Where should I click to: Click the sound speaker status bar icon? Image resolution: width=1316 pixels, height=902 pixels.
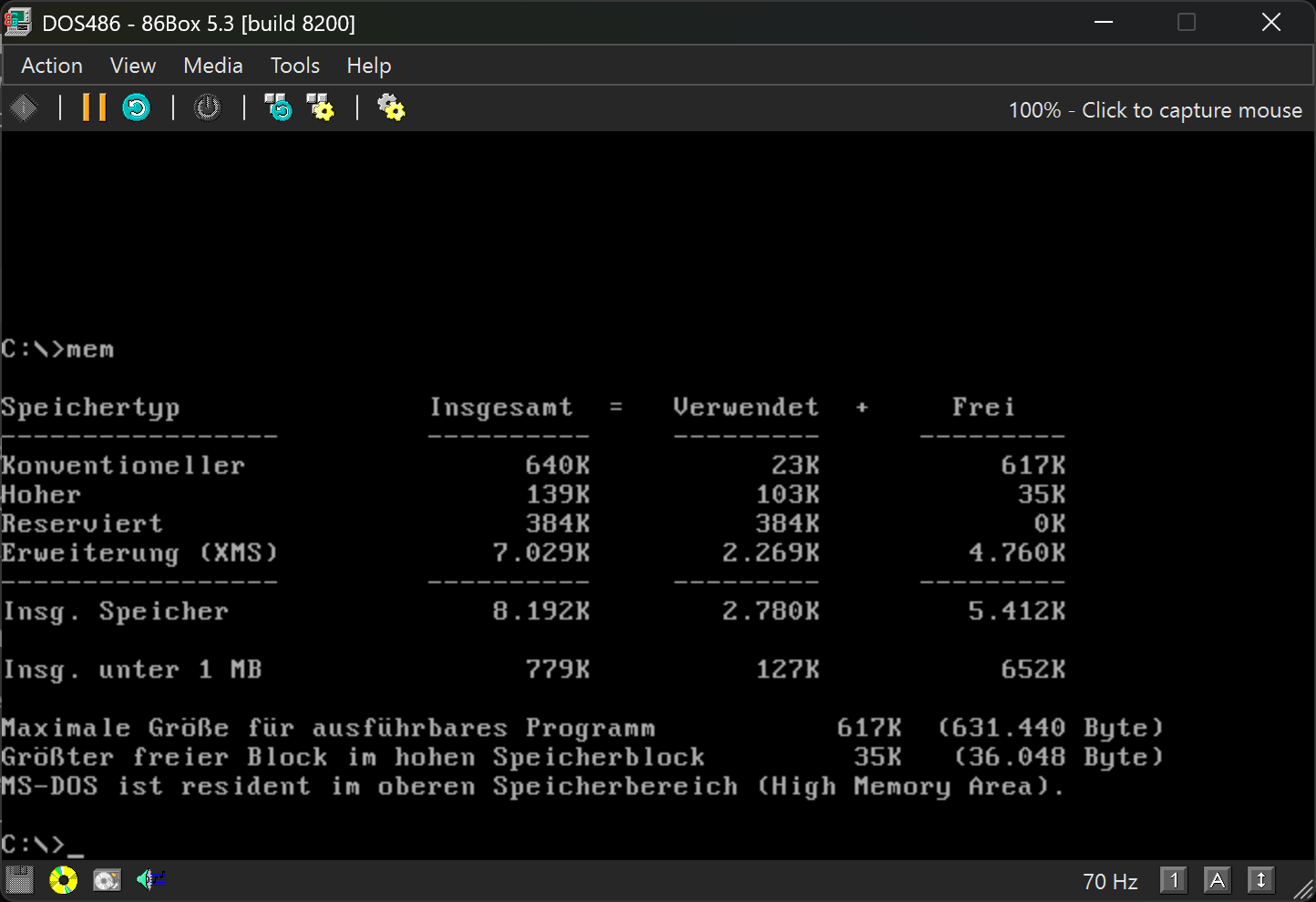[150, 879]
